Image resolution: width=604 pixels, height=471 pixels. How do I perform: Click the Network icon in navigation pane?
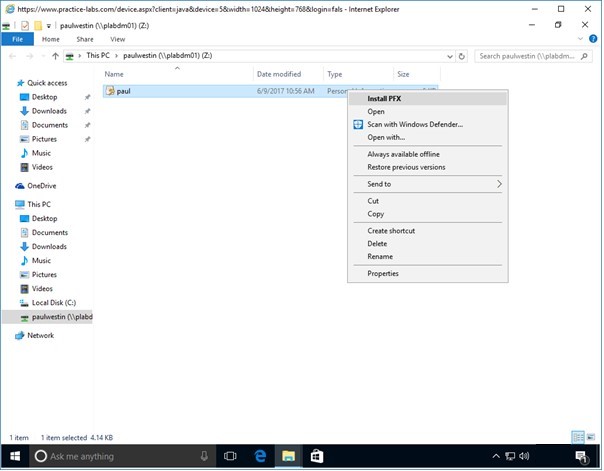click(40, 335)
